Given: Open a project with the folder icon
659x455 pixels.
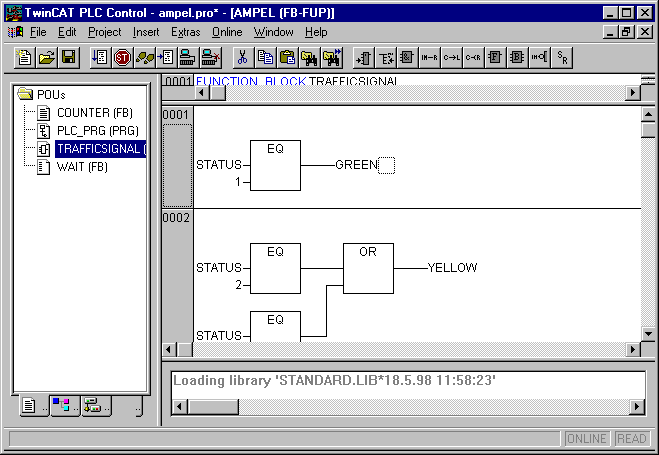Looking at the screenshot, I should tap(47, 58).
